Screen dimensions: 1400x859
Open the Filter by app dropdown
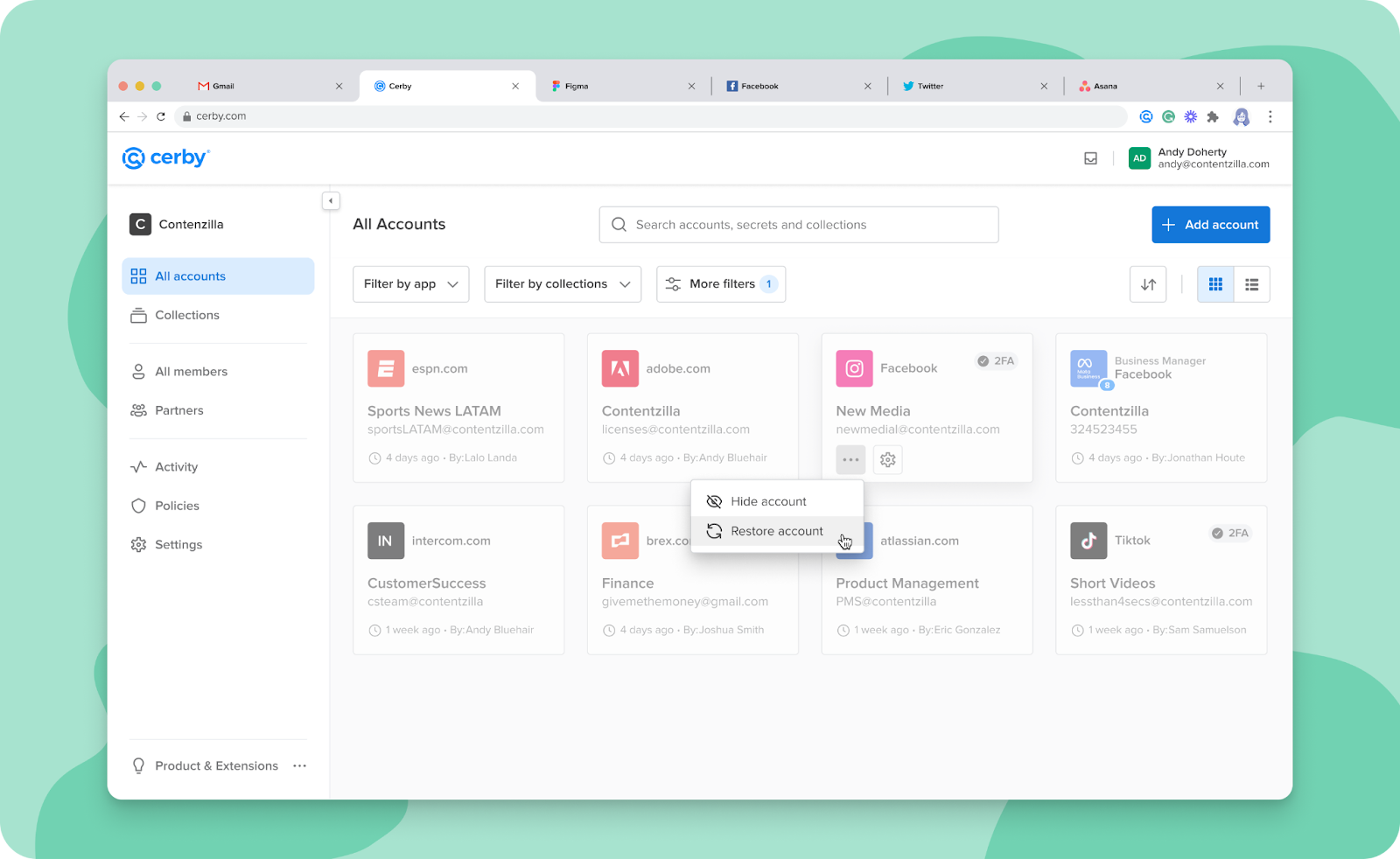(411, 284)
